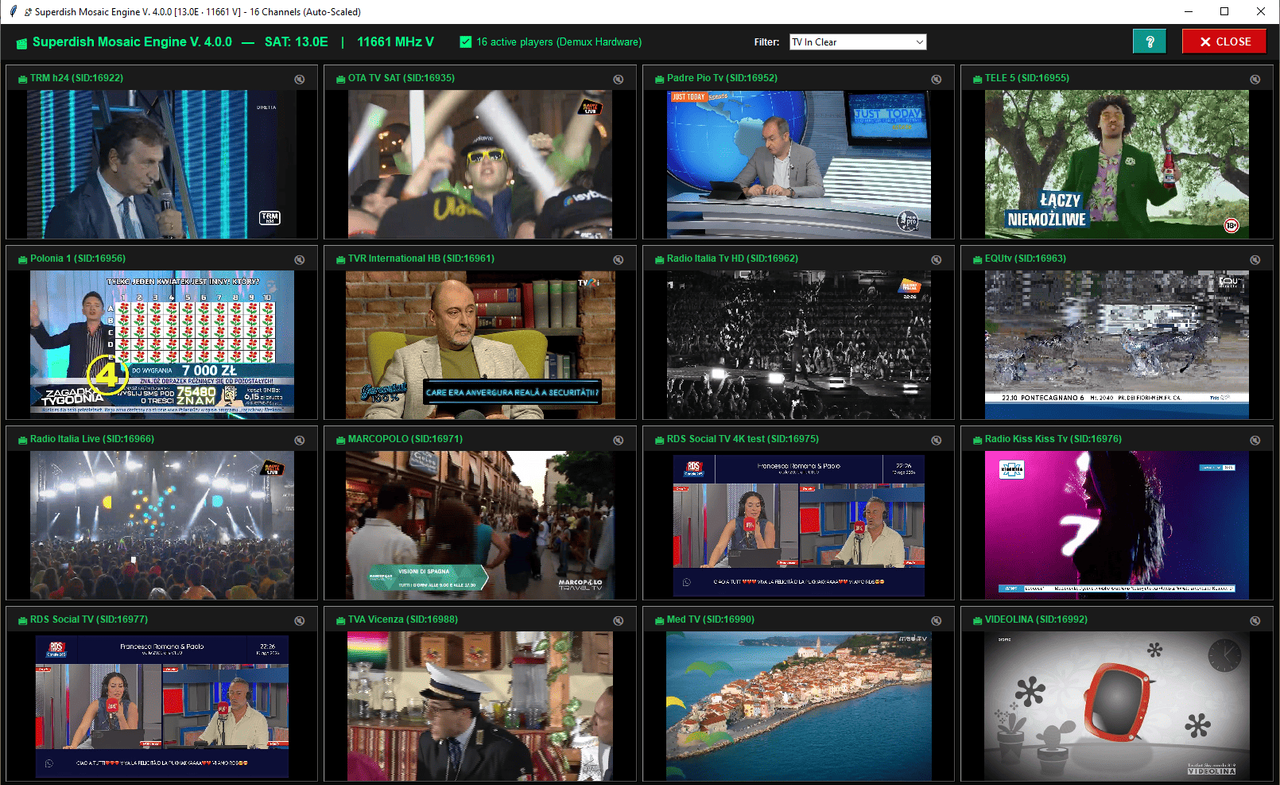Image resolution: width=1280 pixels, height=785 pixels.
Task: Select the OTA TV SAT video preview
Action: [x=480, y=164]
